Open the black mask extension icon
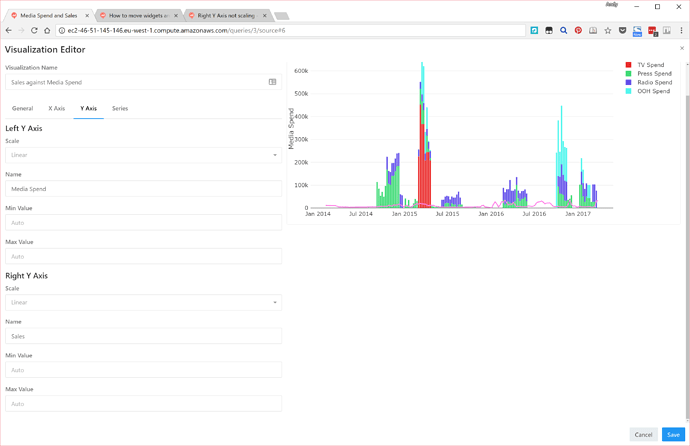 point(549,30)
